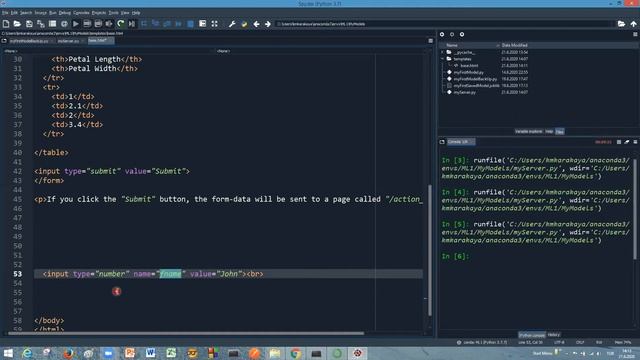This screenshot has width=640, height=360.
Task: Open working directory path combo box
Action: tap(444, 24)
